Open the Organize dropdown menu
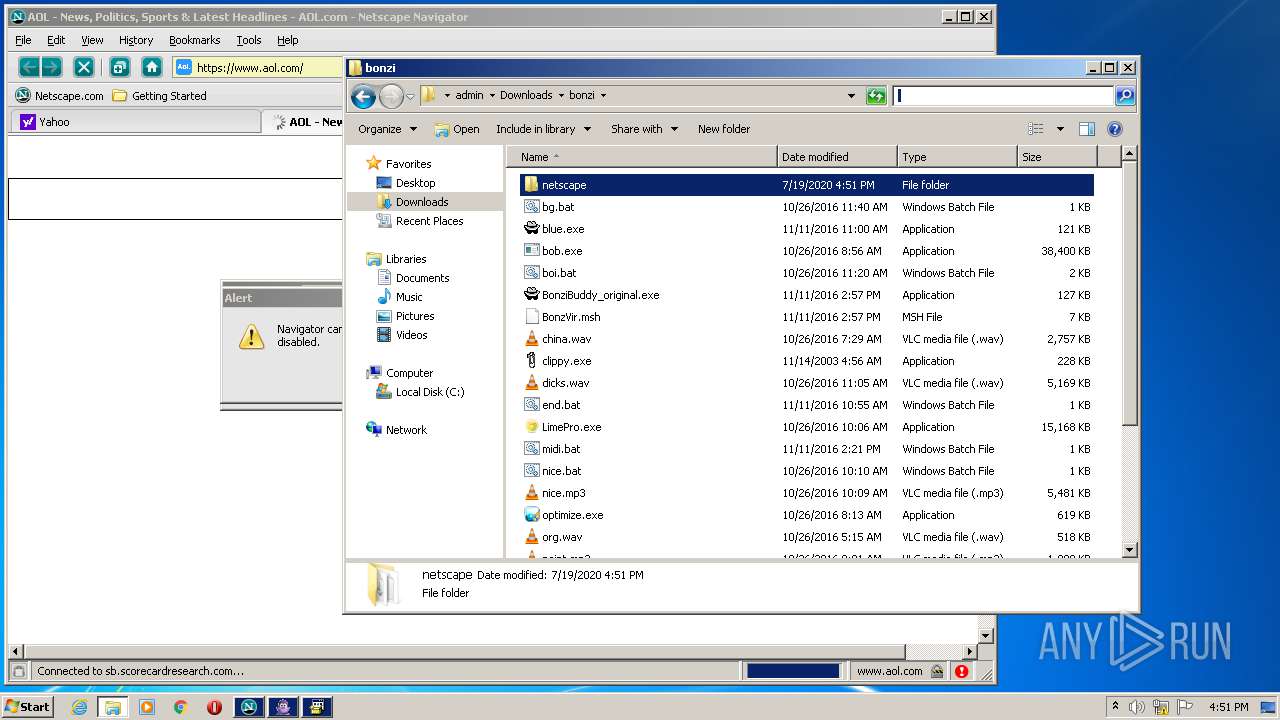The width and height of the screenshot is (1280, 720). point(386,129)
